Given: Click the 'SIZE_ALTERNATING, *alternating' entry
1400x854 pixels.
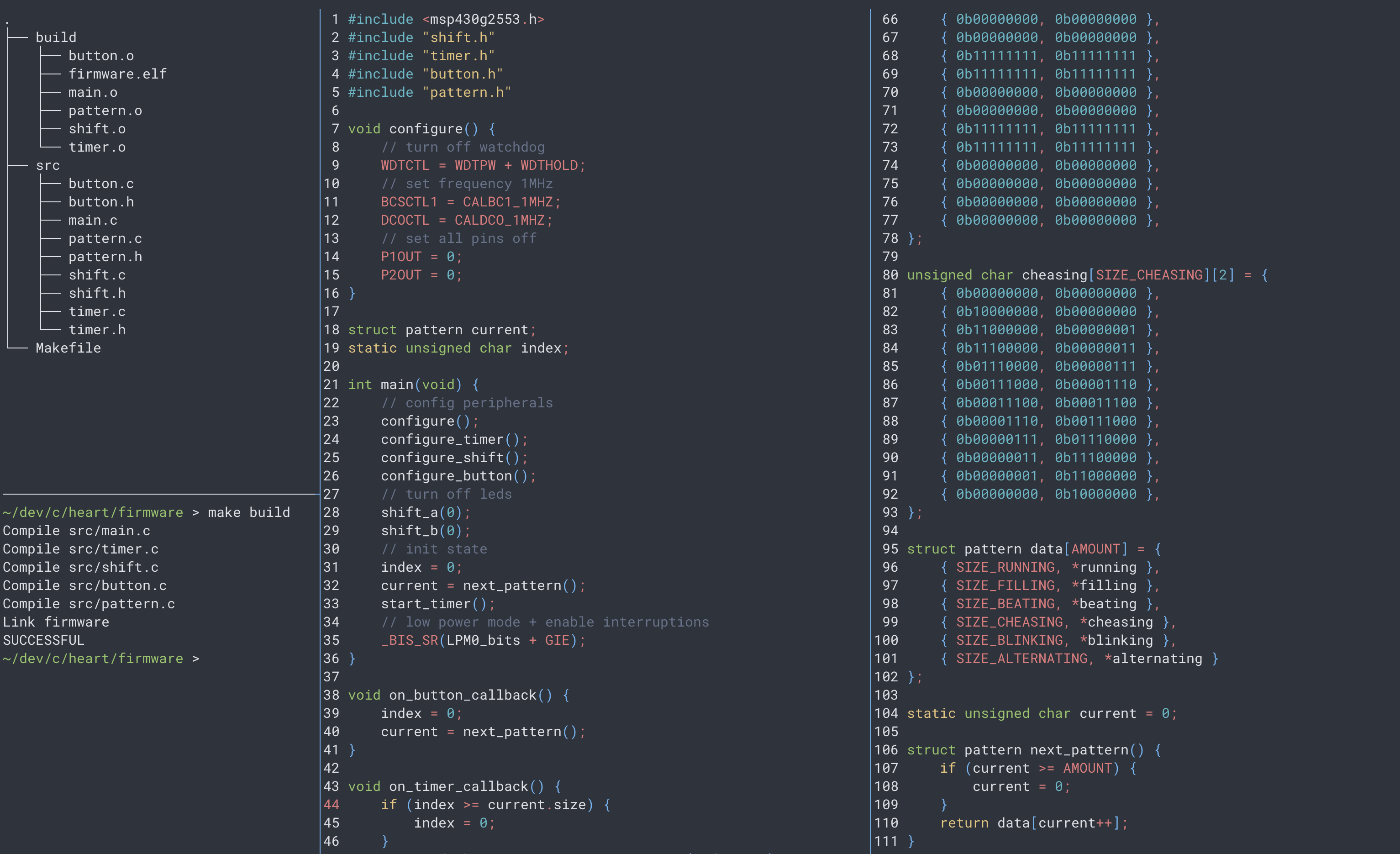Looking at the screenshot, I should (1079, 659).
